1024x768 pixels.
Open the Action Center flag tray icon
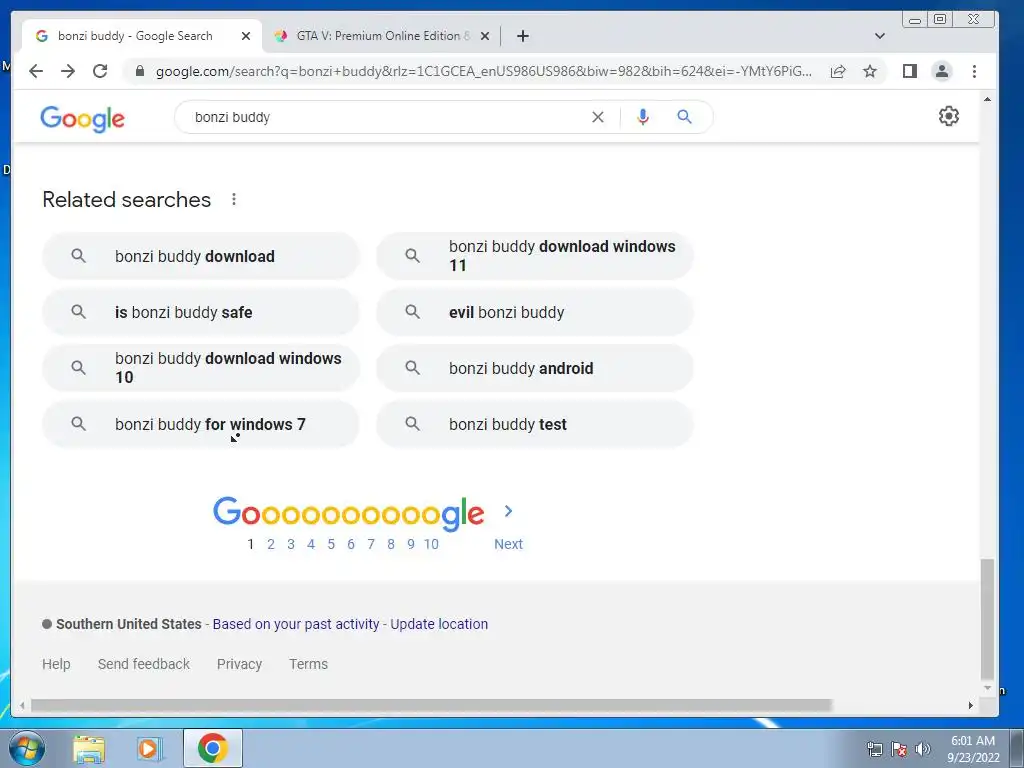(899, 749)
